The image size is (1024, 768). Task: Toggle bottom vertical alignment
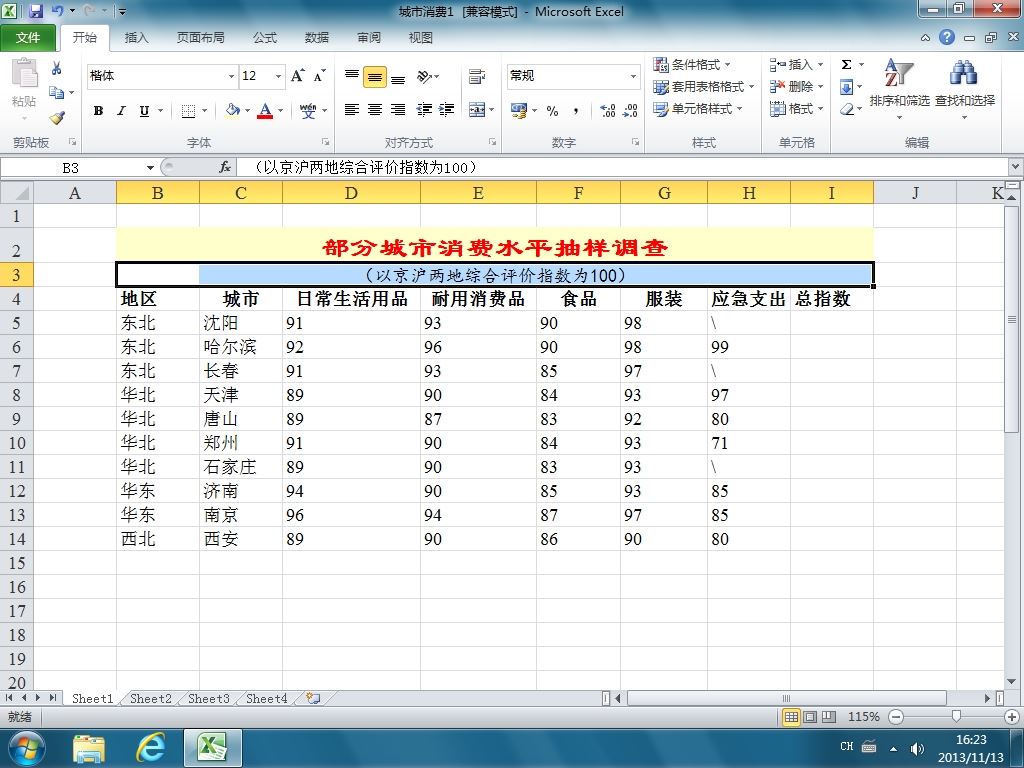pyautogui.click(x=398, y=77)
